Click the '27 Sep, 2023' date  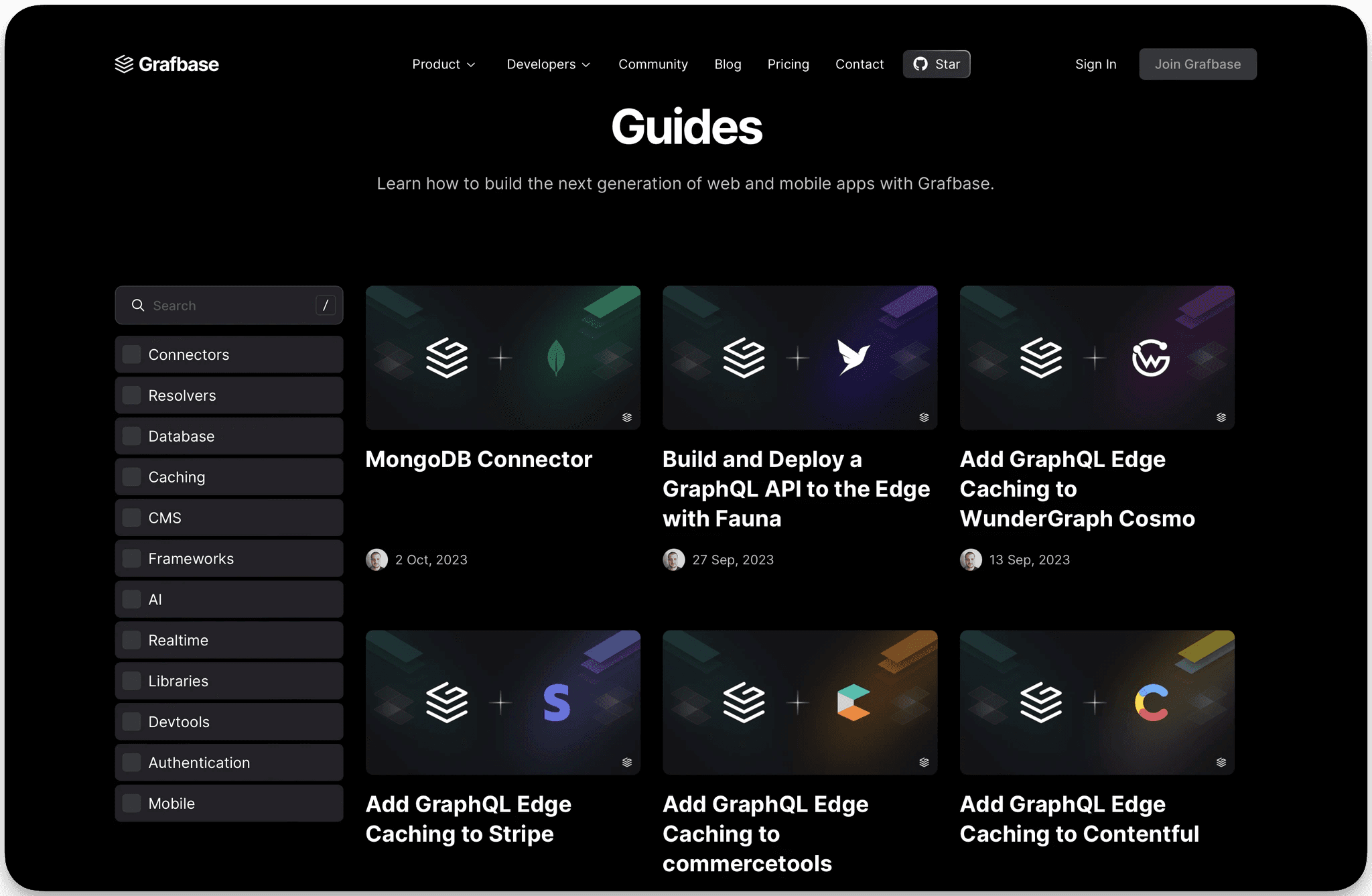(733, 560)
